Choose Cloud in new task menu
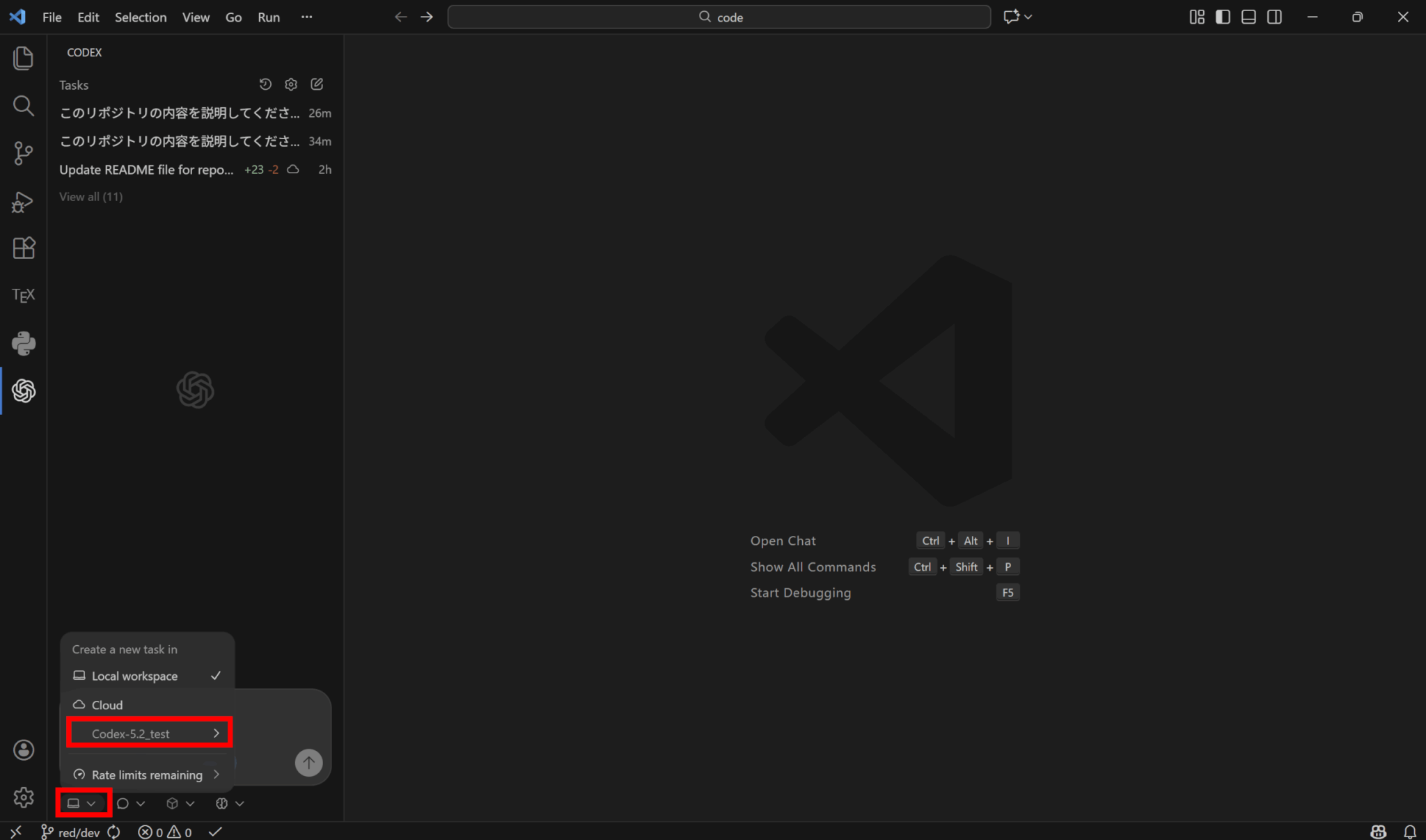The width and height of the screenshot is (1426, 840). [107, 705]
